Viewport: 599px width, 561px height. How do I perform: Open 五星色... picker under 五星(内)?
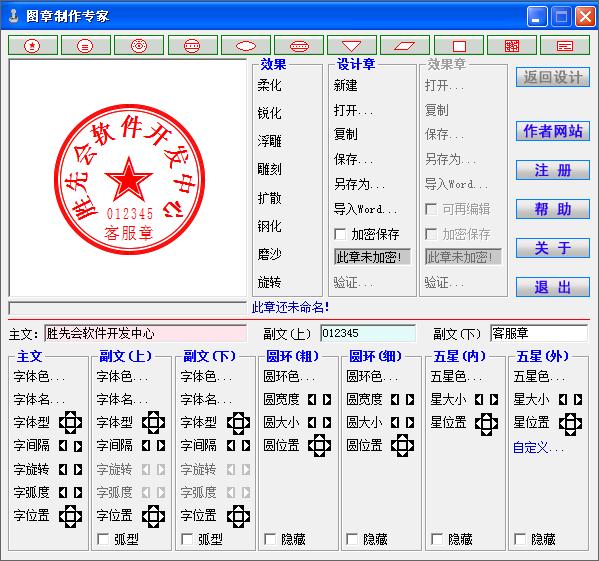456,377
